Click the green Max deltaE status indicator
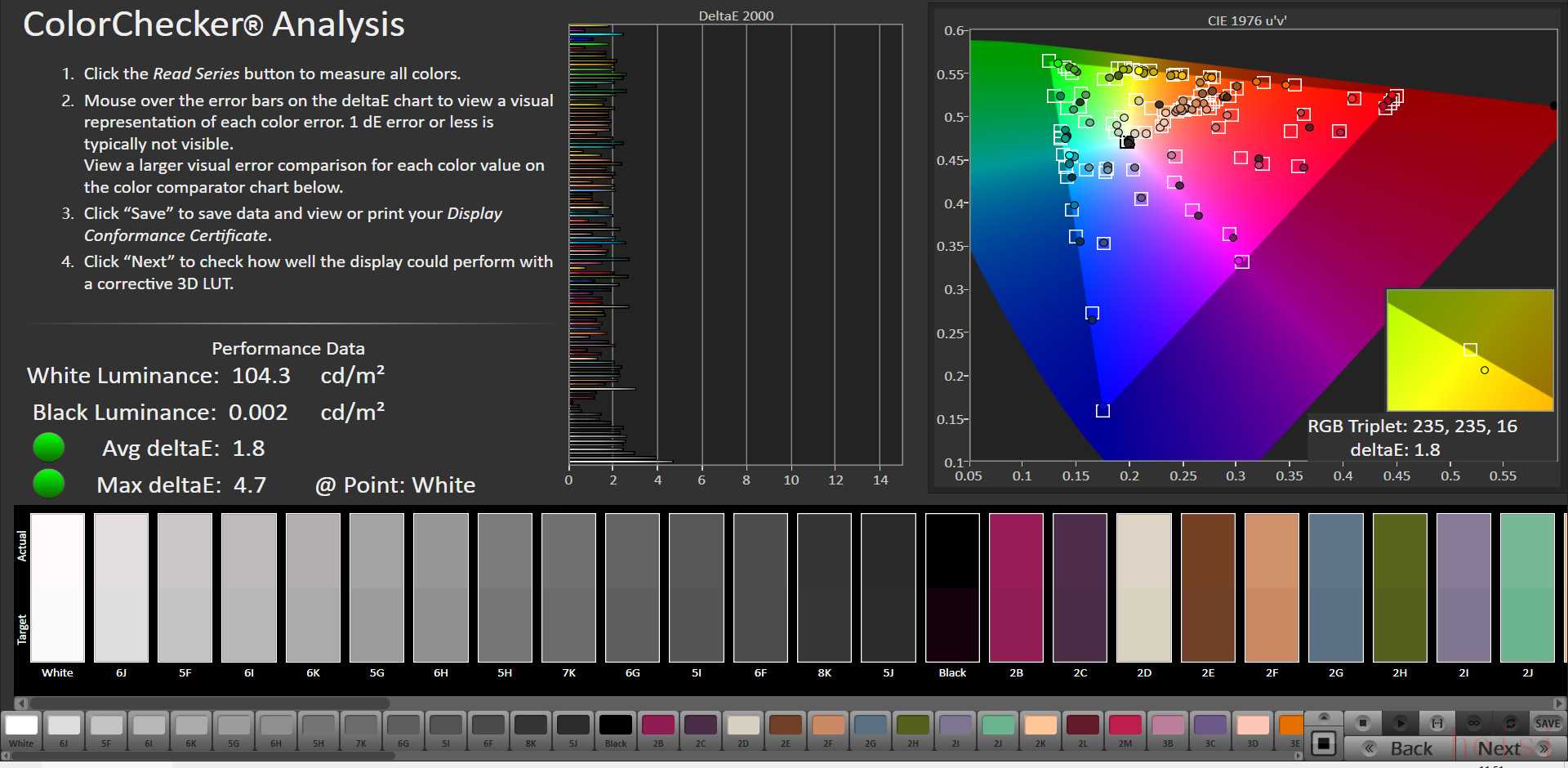This screenshot has height=768, width=1568. [x=49, y=484]
